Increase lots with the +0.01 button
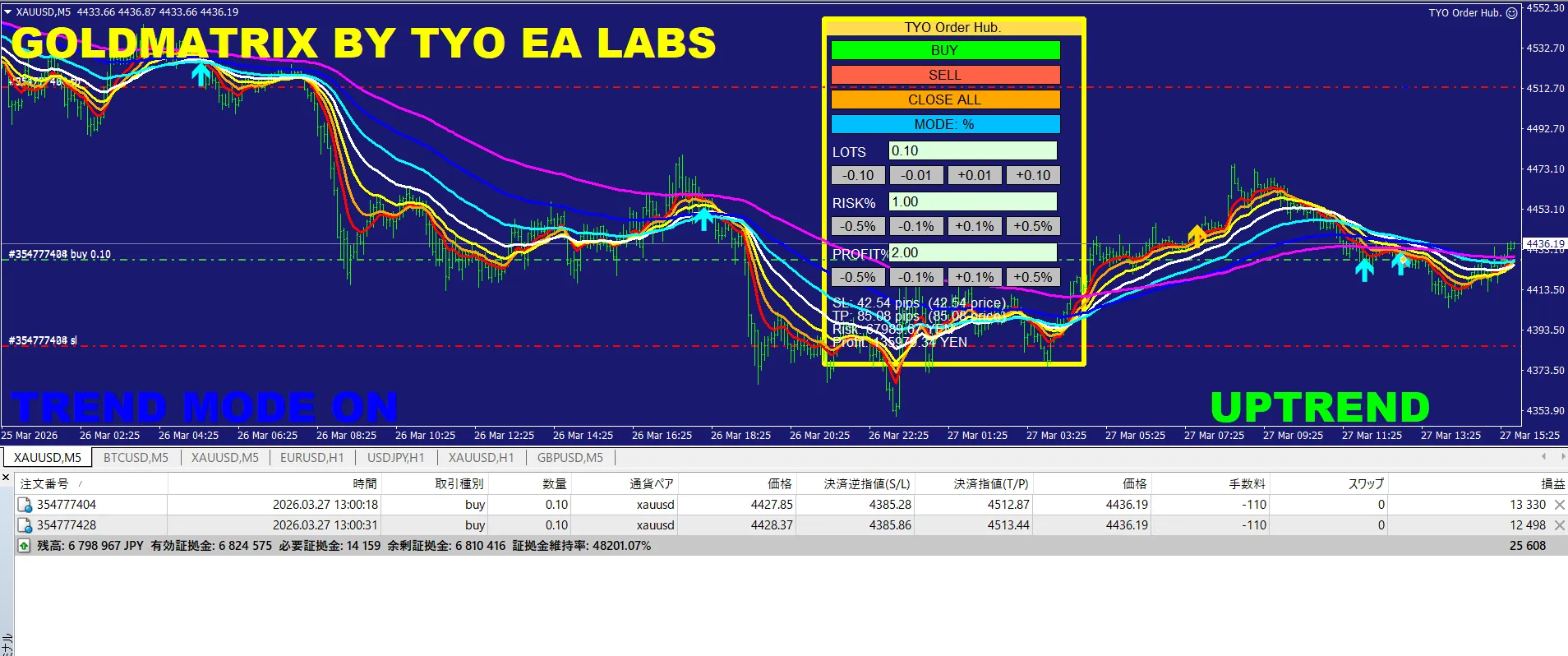 [x=975, y=175]
